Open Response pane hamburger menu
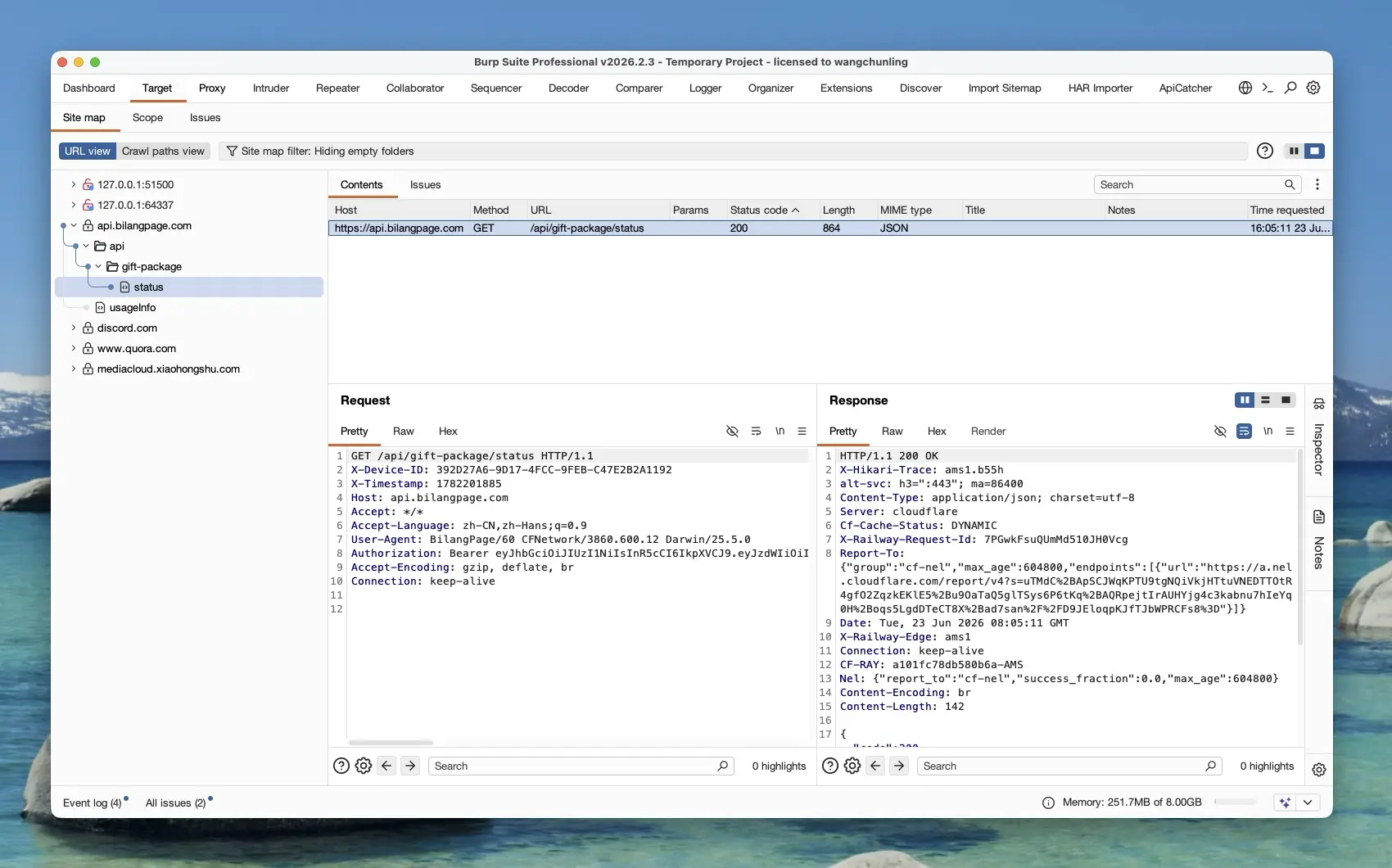The height and width of the screenshot is (868, 1392). [1290, 431]
